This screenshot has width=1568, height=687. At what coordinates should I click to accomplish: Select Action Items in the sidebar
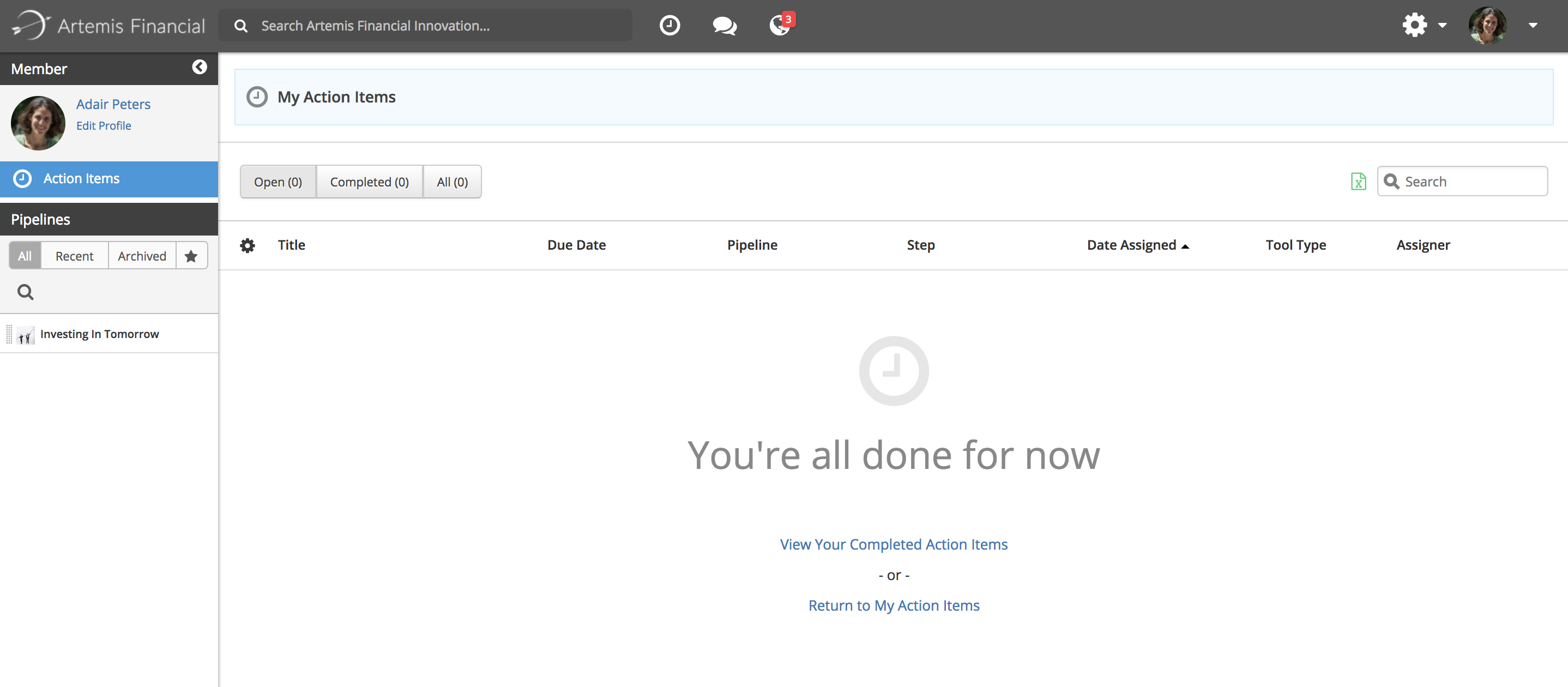click(x=109, y=179)
